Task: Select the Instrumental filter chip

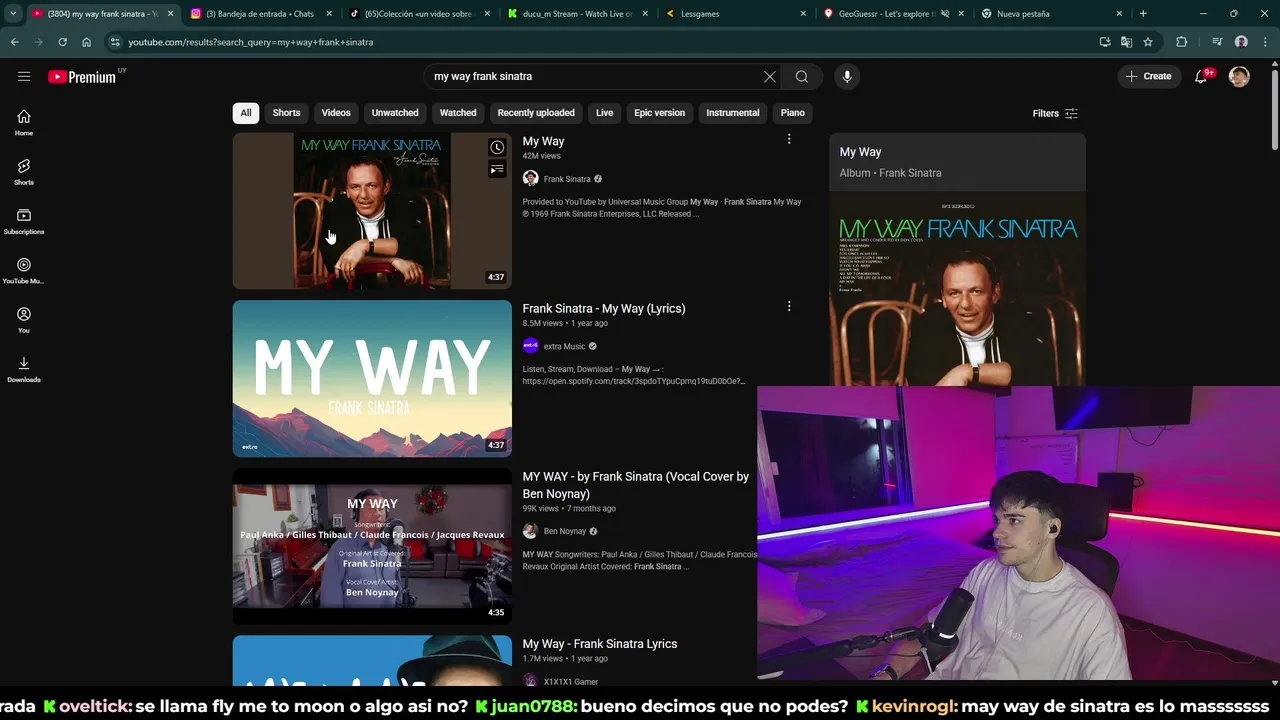Action: [x=733, y=113]
